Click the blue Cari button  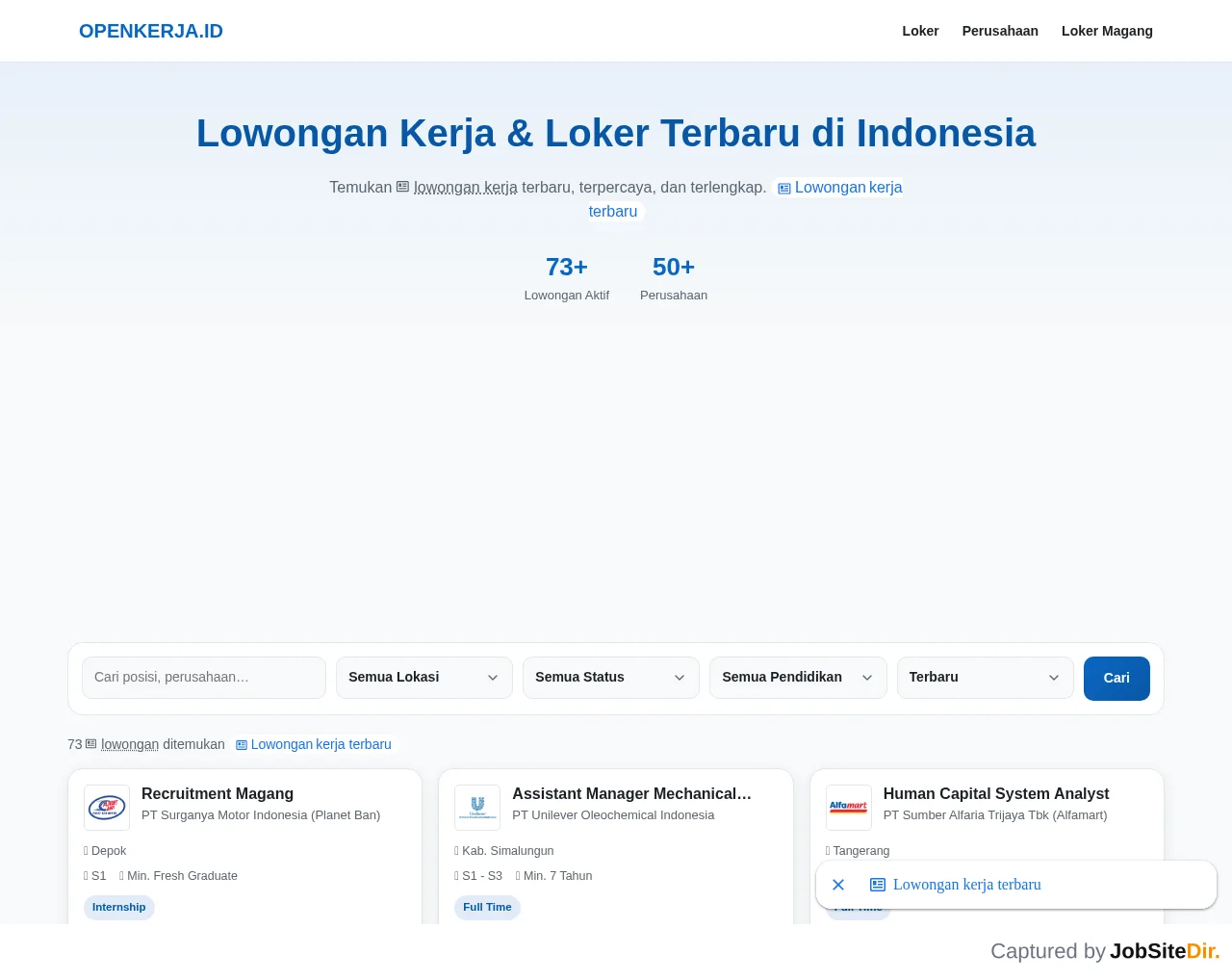[1116, 679]
